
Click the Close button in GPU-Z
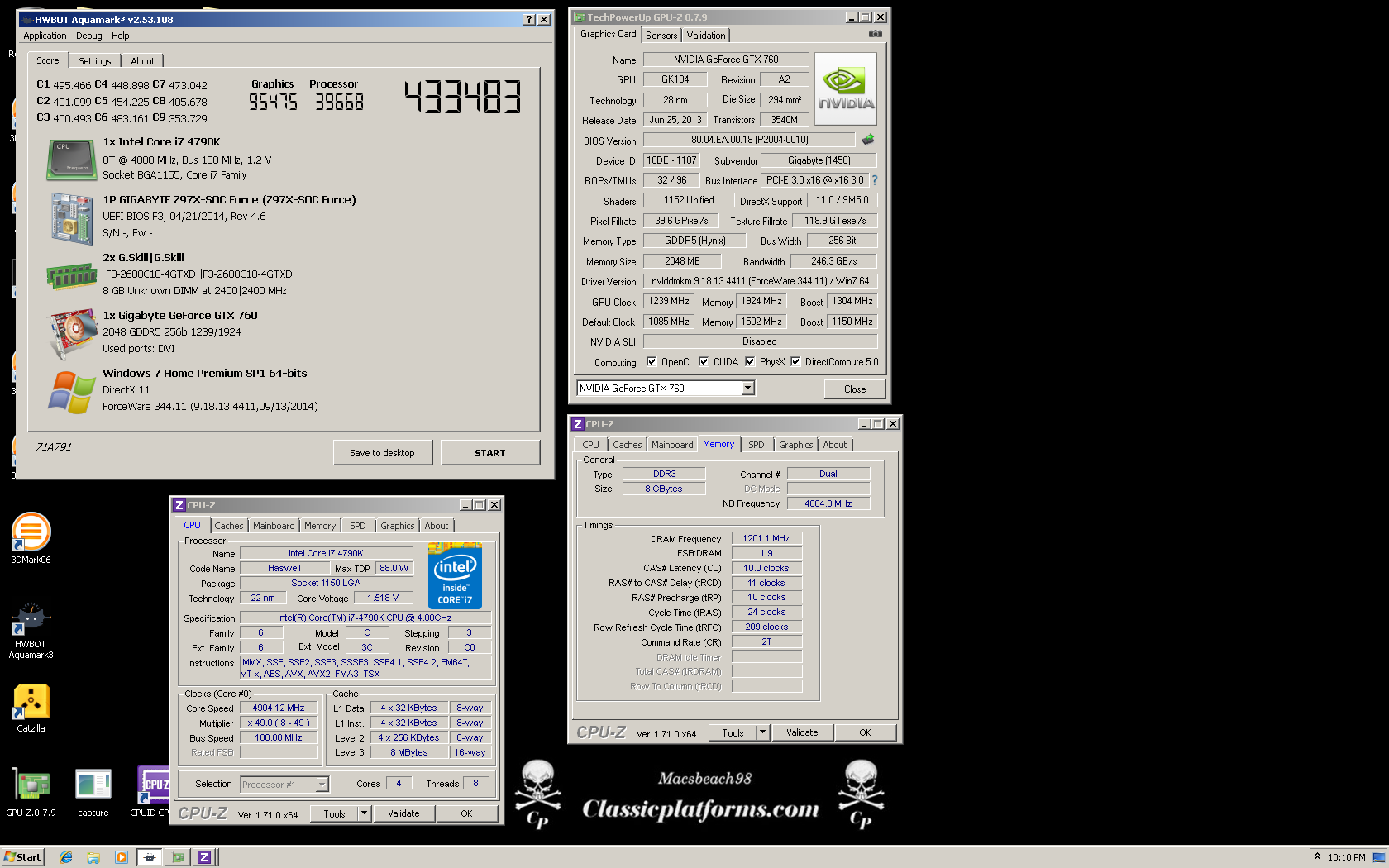(x=855, y=389)
